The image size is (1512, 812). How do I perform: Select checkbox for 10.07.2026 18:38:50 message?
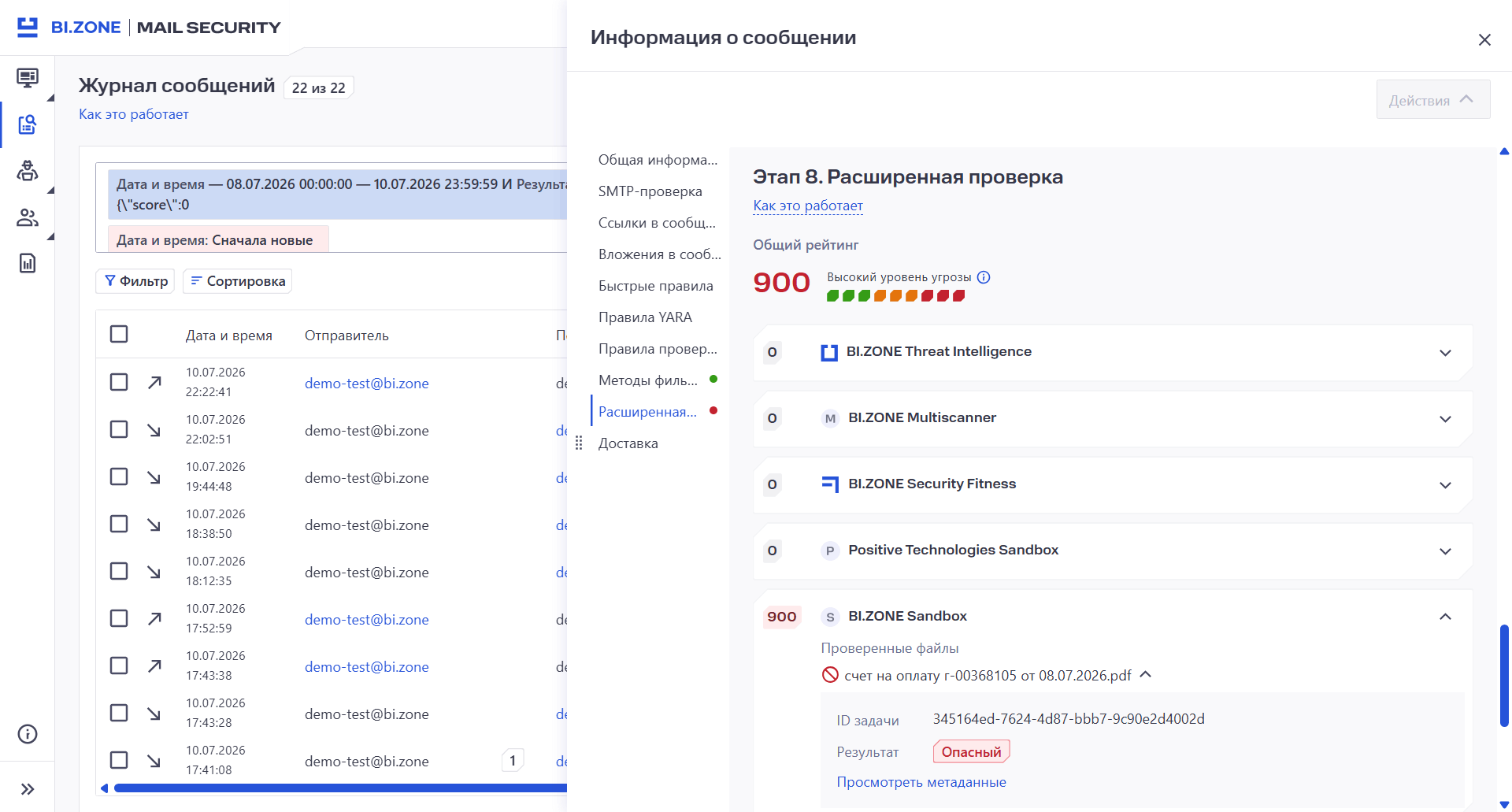tap(119, 524)
